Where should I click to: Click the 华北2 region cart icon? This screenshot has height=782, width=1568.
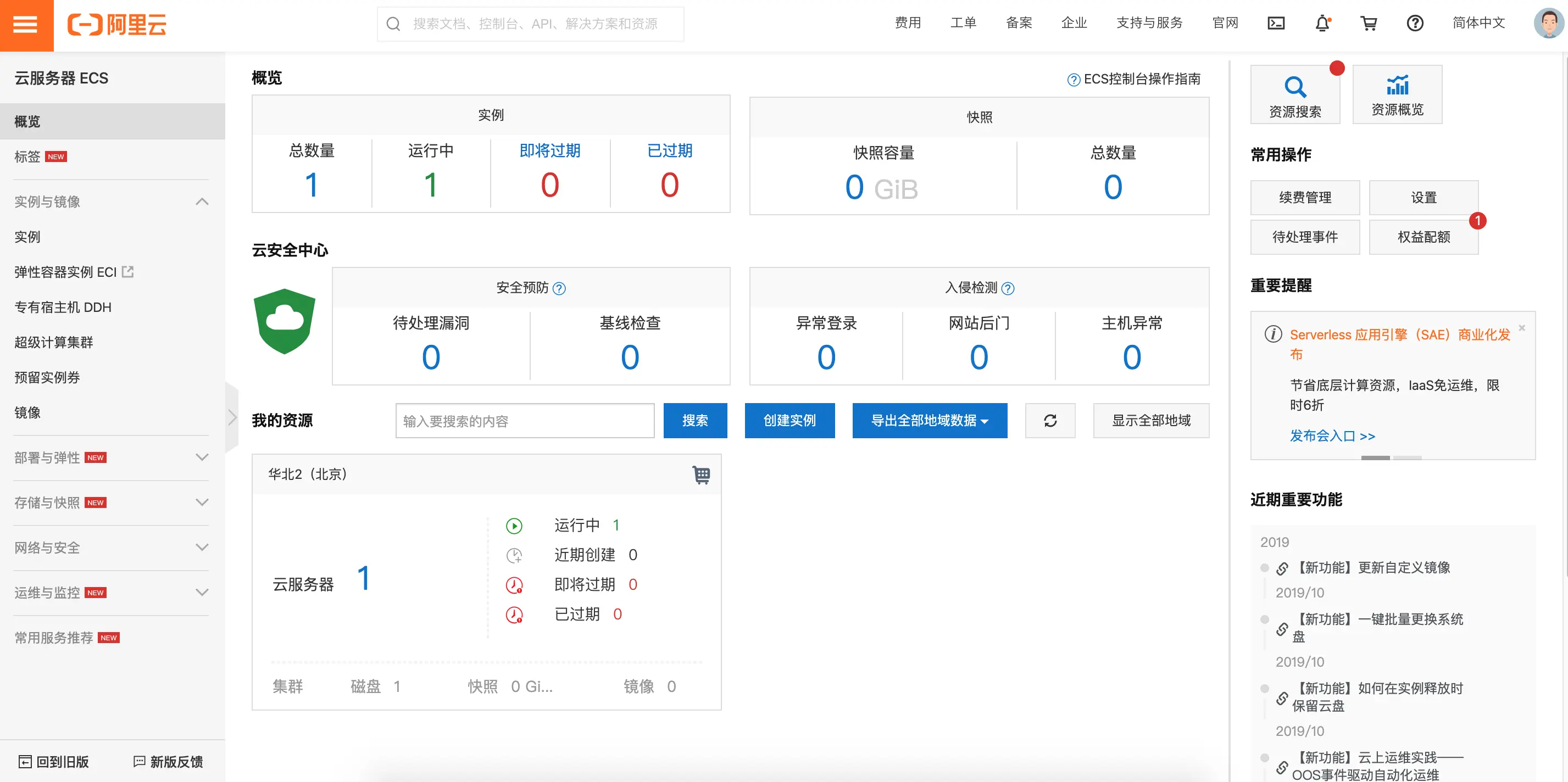[701, 474]
